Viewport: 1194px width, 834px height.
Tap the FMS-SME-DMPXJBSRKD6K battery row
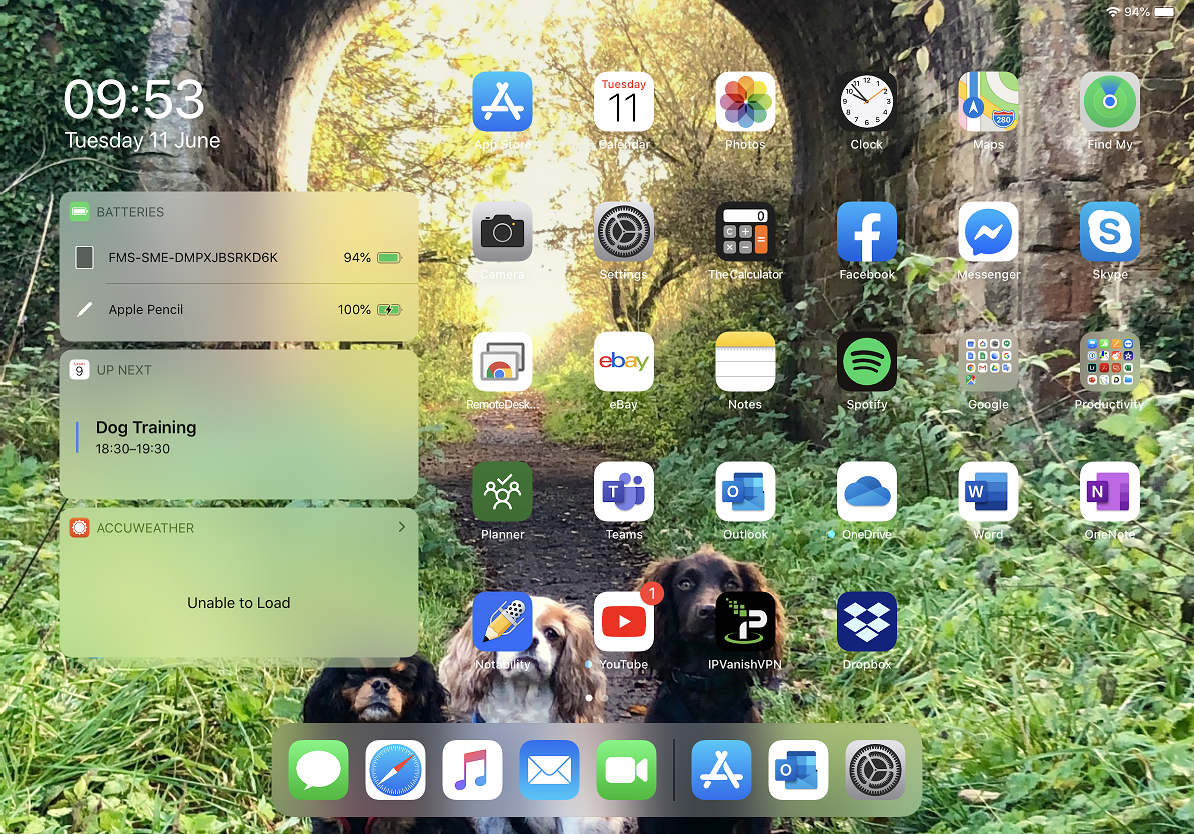[239, 257]
